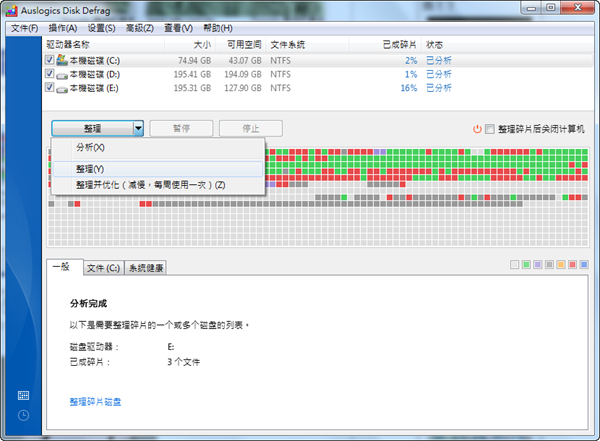Click the orange power shutdown icon
Viewport: 600px width, 441px height.
point(477,129)
